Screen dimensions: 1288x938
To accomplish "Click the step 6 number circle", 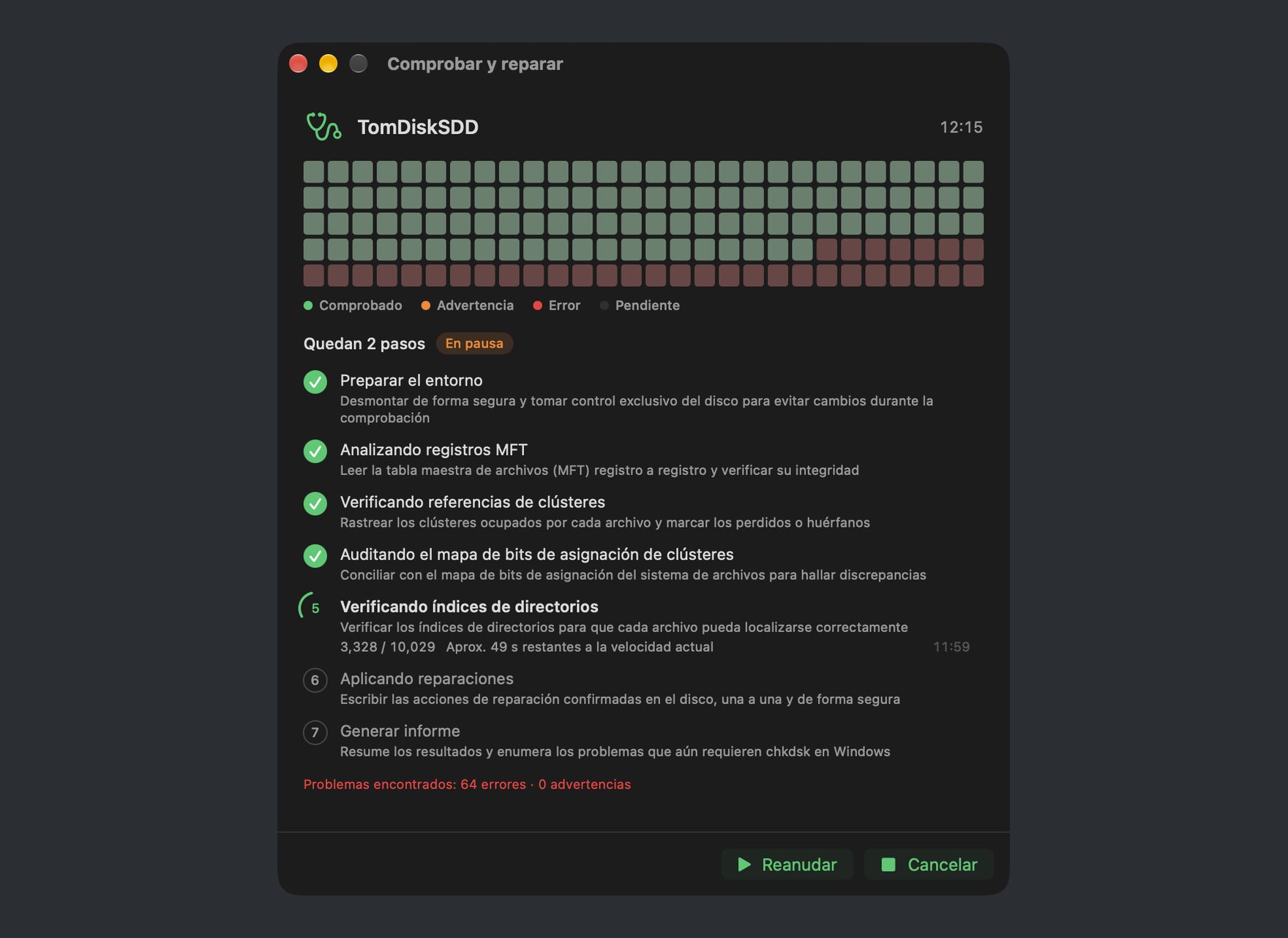I will click(x=315, y=680).
